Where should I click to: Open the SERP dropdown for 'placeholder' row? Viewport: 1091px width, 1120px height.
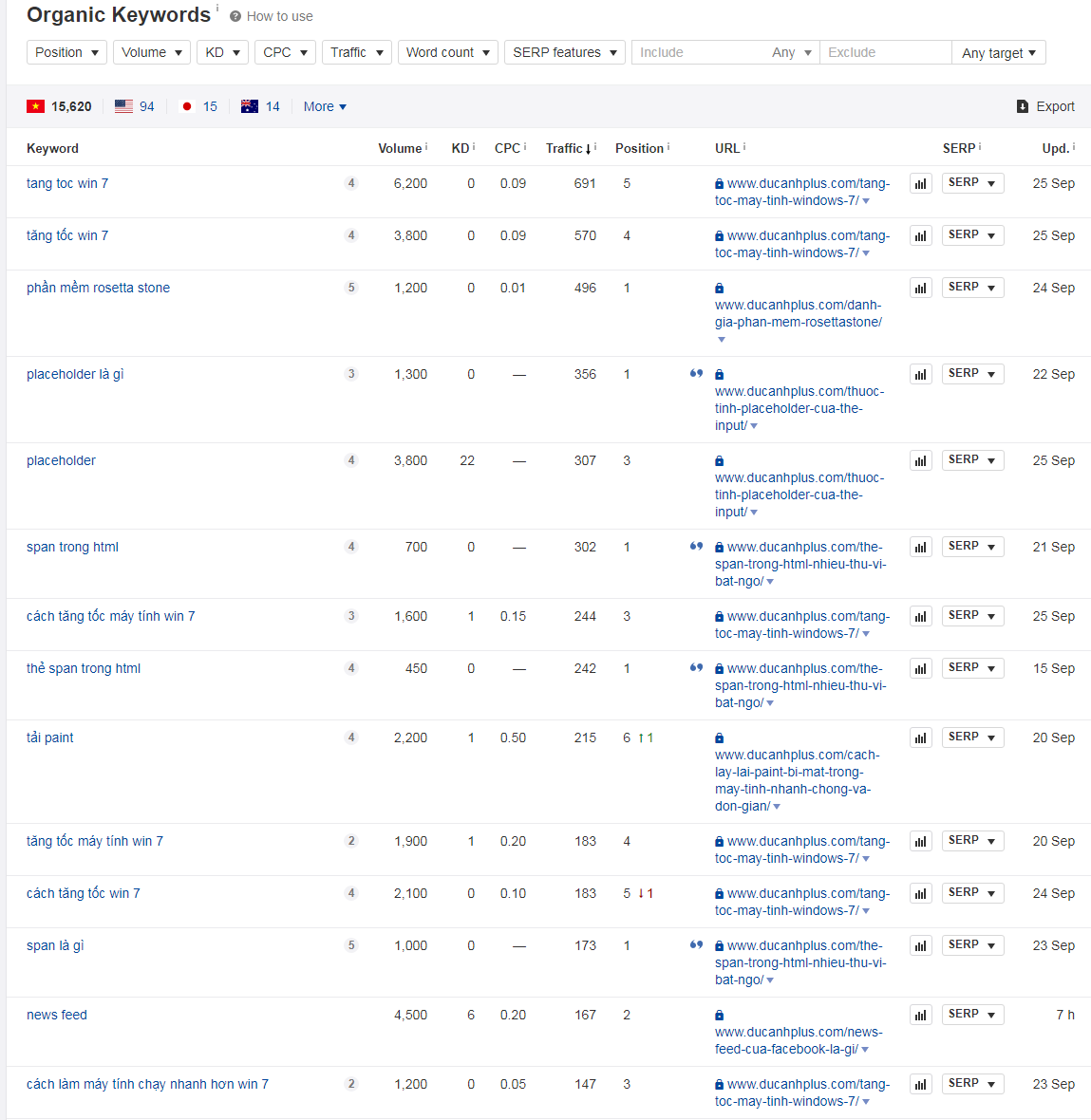pyautogui.click(x=972, y=460)
